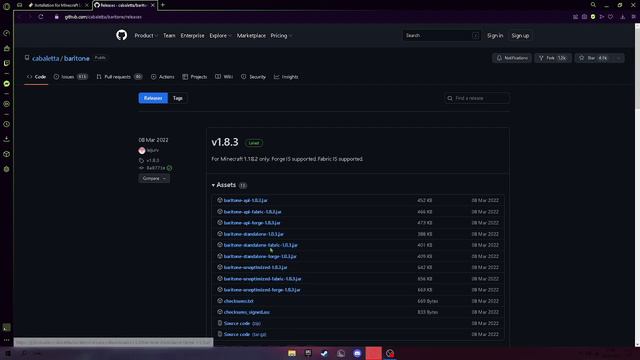Open the Twitch icon in the browser sidebar
The width and height of the screenshot is (640, 360).
coord(7,63)
